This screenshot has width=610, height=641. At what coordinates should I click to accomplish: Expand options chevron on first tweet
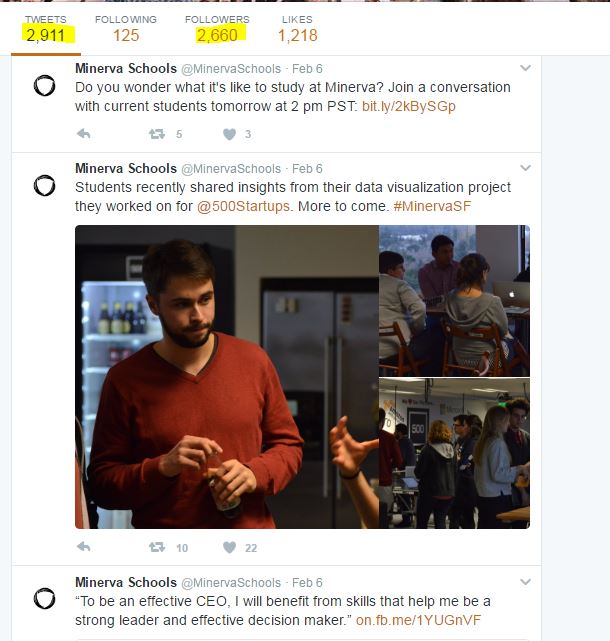526,68
